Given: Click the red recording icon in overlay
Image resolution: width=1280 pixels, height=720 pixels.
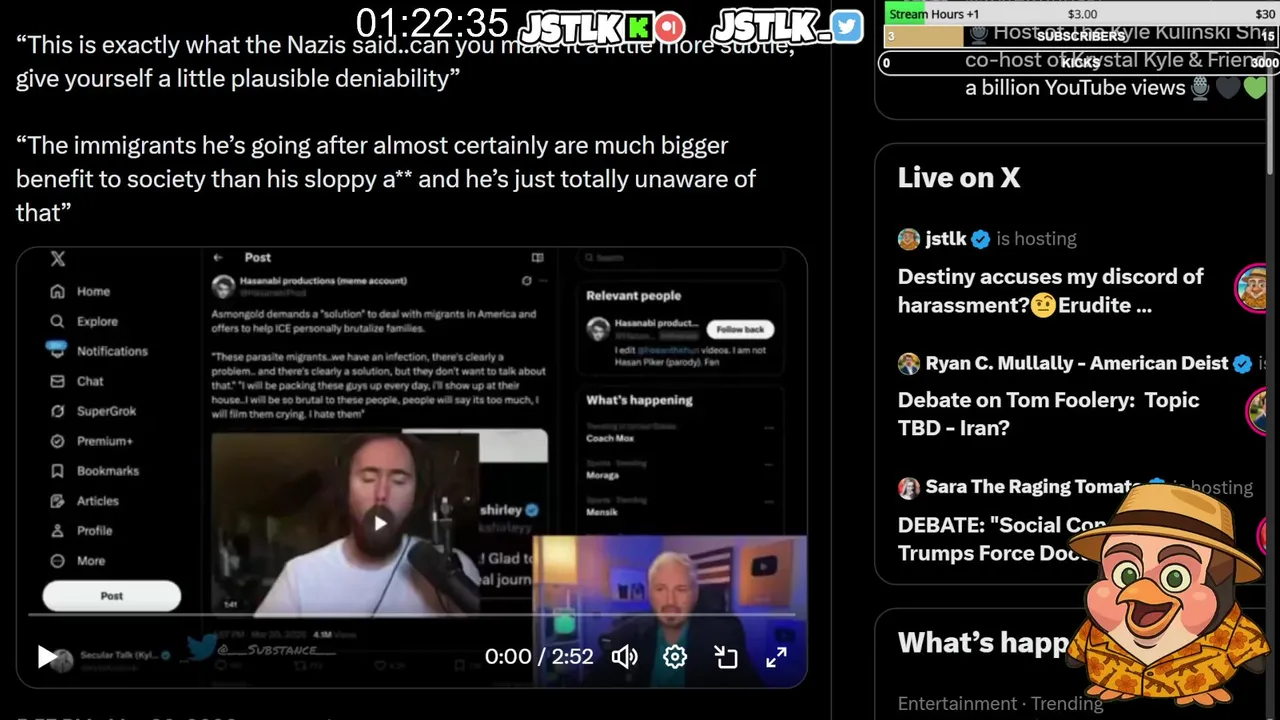Looking at the screenshot, I should click(671, 27).
